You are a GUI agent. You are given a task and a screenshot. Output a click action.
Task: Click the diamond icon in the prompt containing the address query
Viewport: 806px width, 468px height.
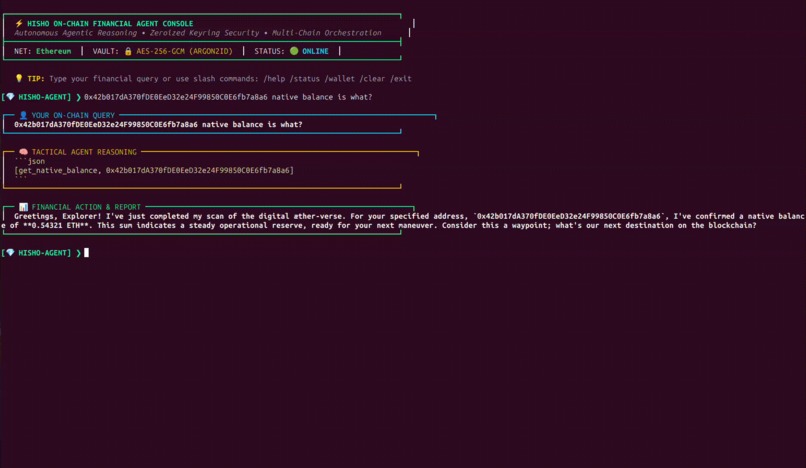[x=10, y=97]
